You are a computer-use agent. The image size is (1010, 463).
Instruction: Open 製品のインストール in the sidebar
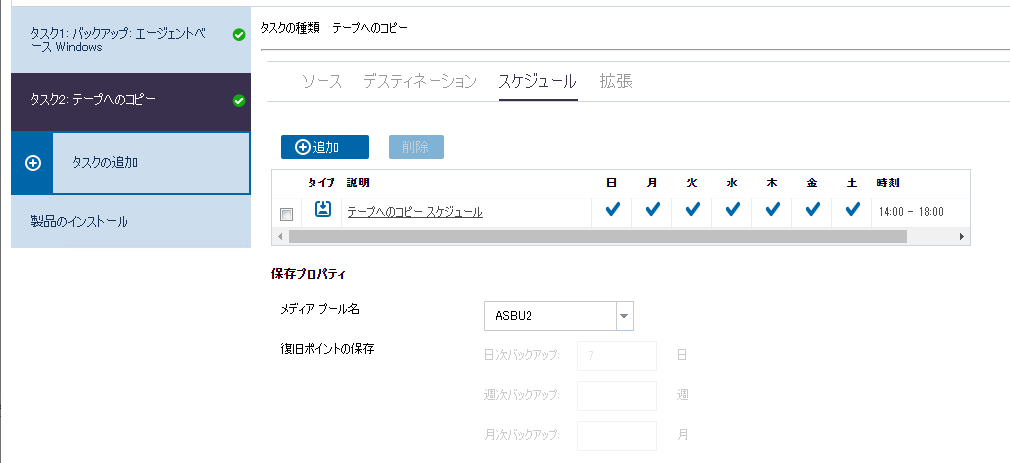click(131, 222)
